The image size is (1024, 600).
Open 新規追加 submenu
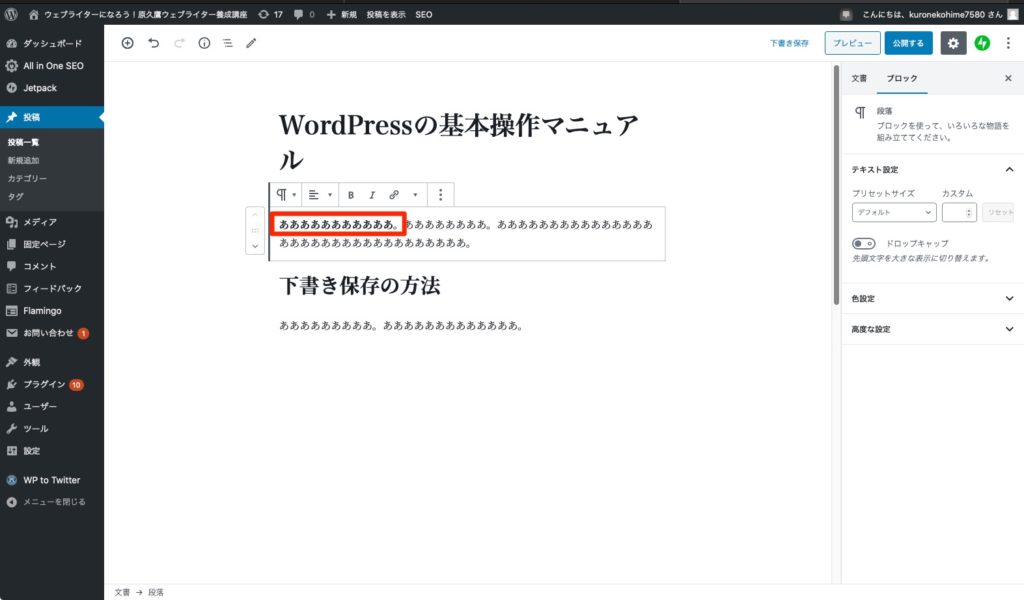[24, 160]
